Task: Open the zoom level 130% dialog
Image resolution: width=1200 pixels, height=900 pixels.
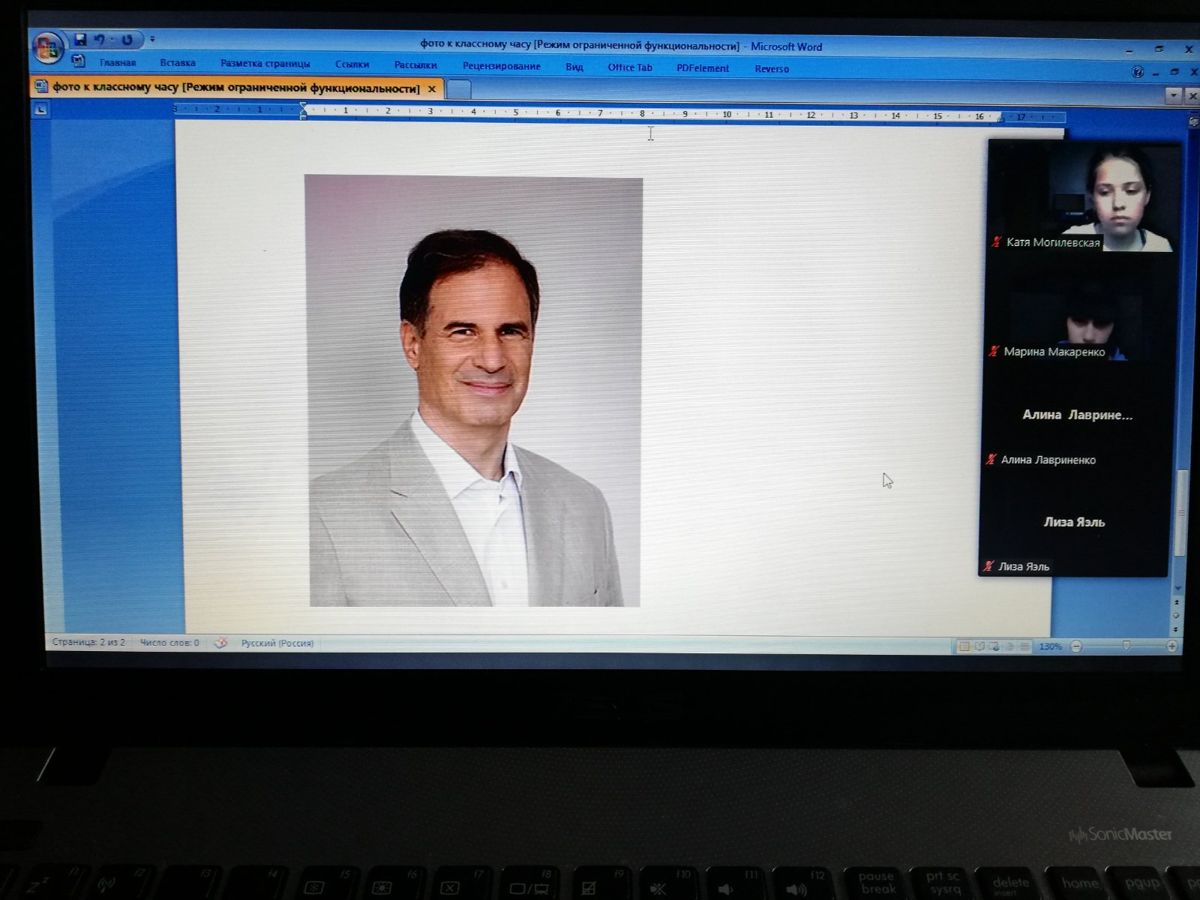Action: pos(1050,647)
